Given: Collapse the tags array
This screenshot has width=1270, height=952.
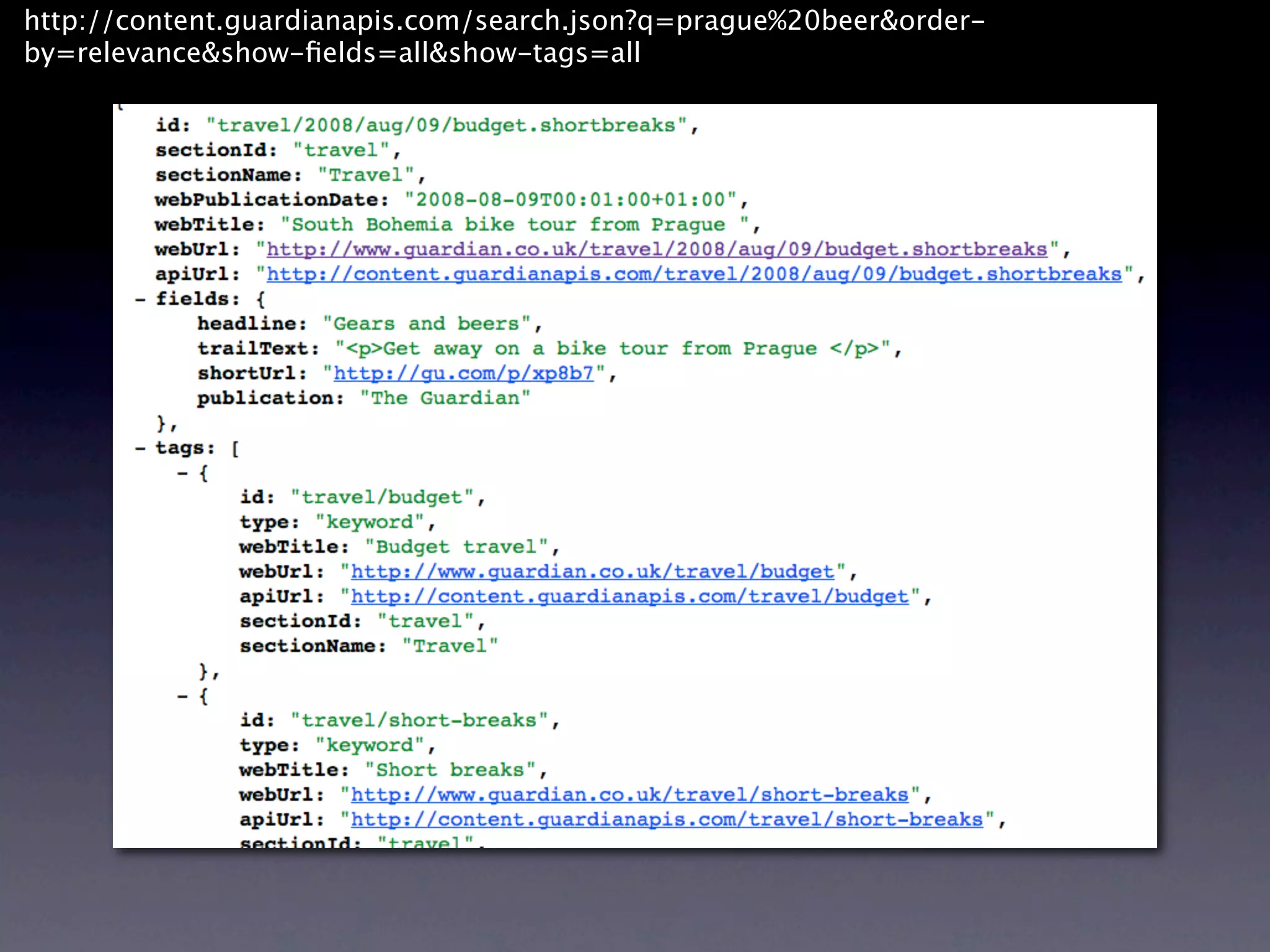Looking at the screenshot, I should click(x=141, y=448).
